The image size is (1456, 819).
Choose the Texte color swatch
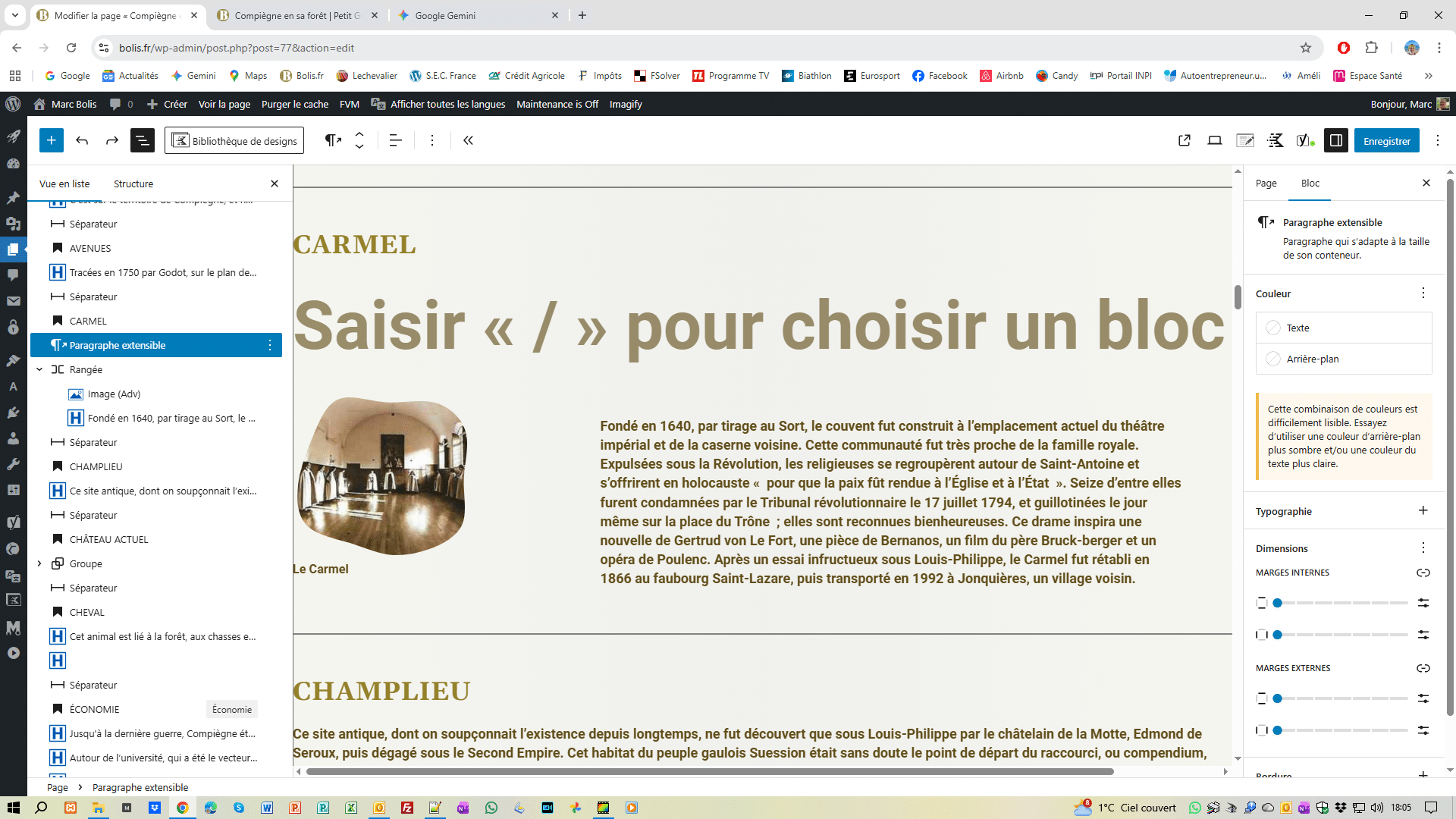(1273, 328)
